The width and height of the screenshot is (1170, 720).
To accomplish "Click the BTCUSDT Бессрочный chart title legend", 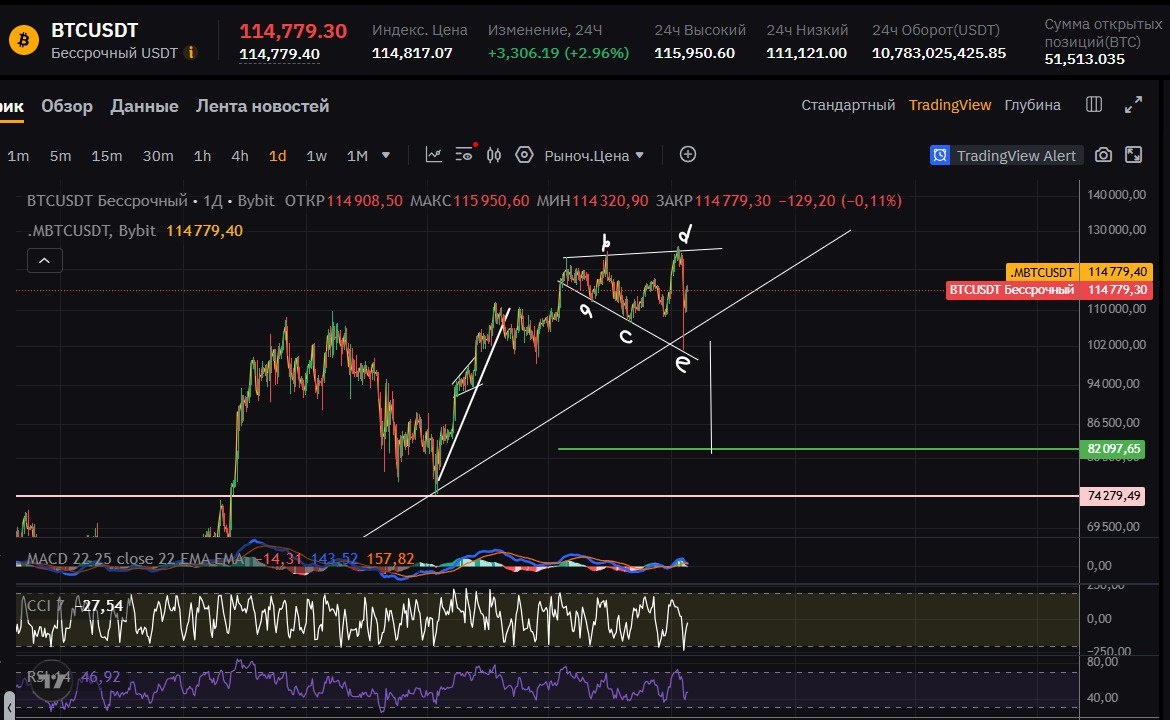I will click(x=151, y=201).
